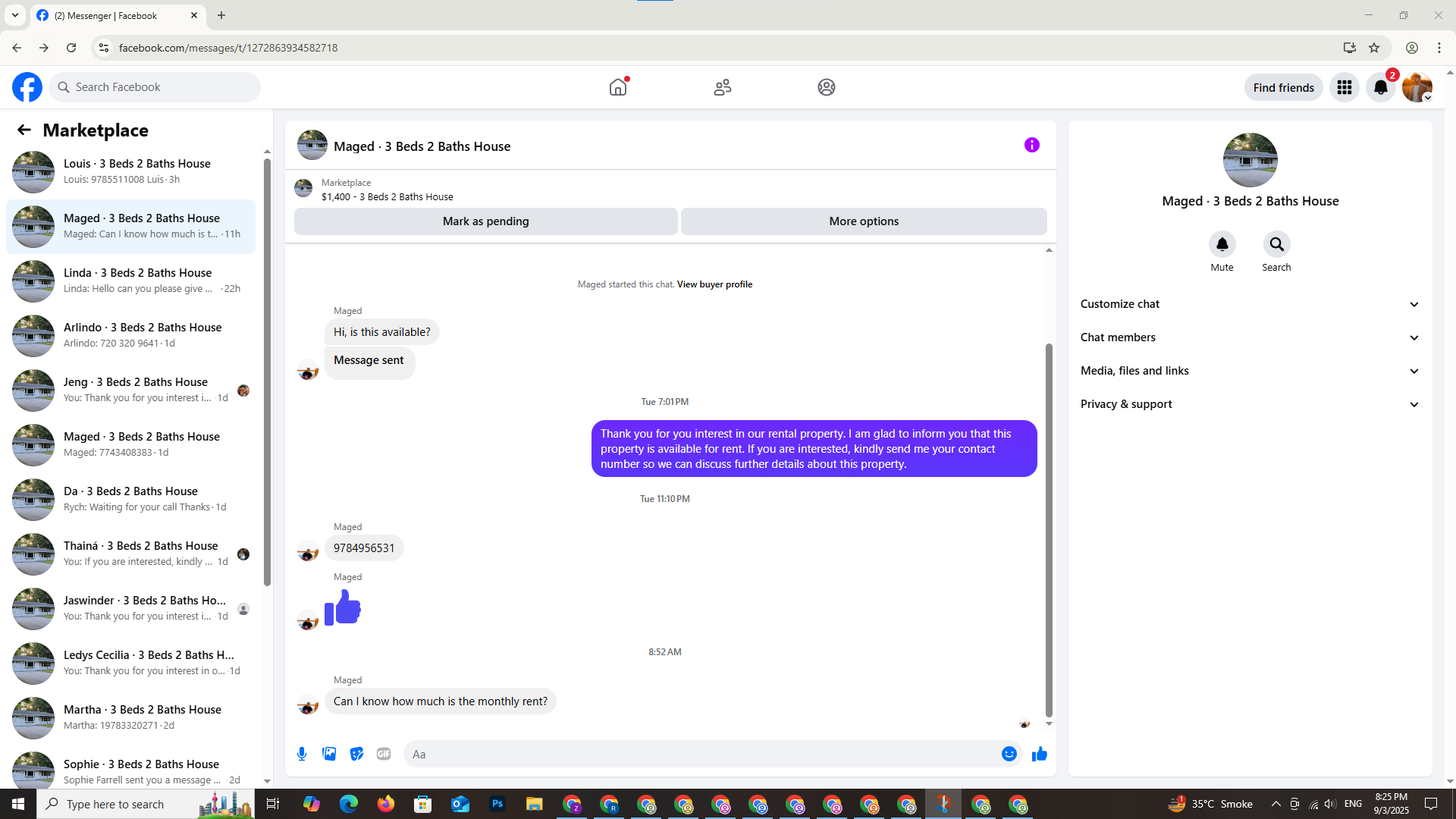Open the View buyer profile link
Screen dimensions: 1456x819
[x=714, y=284]
